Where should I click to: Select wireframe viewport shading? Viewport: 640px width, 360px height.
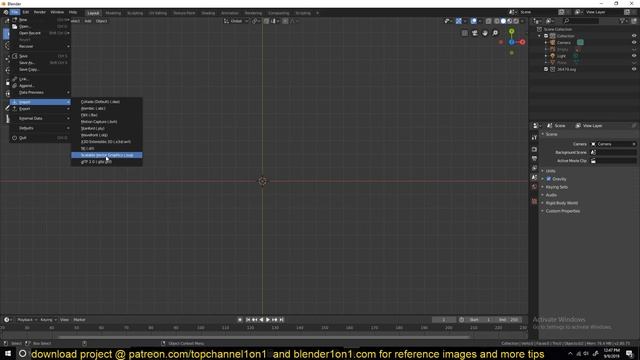pos(497,21)
